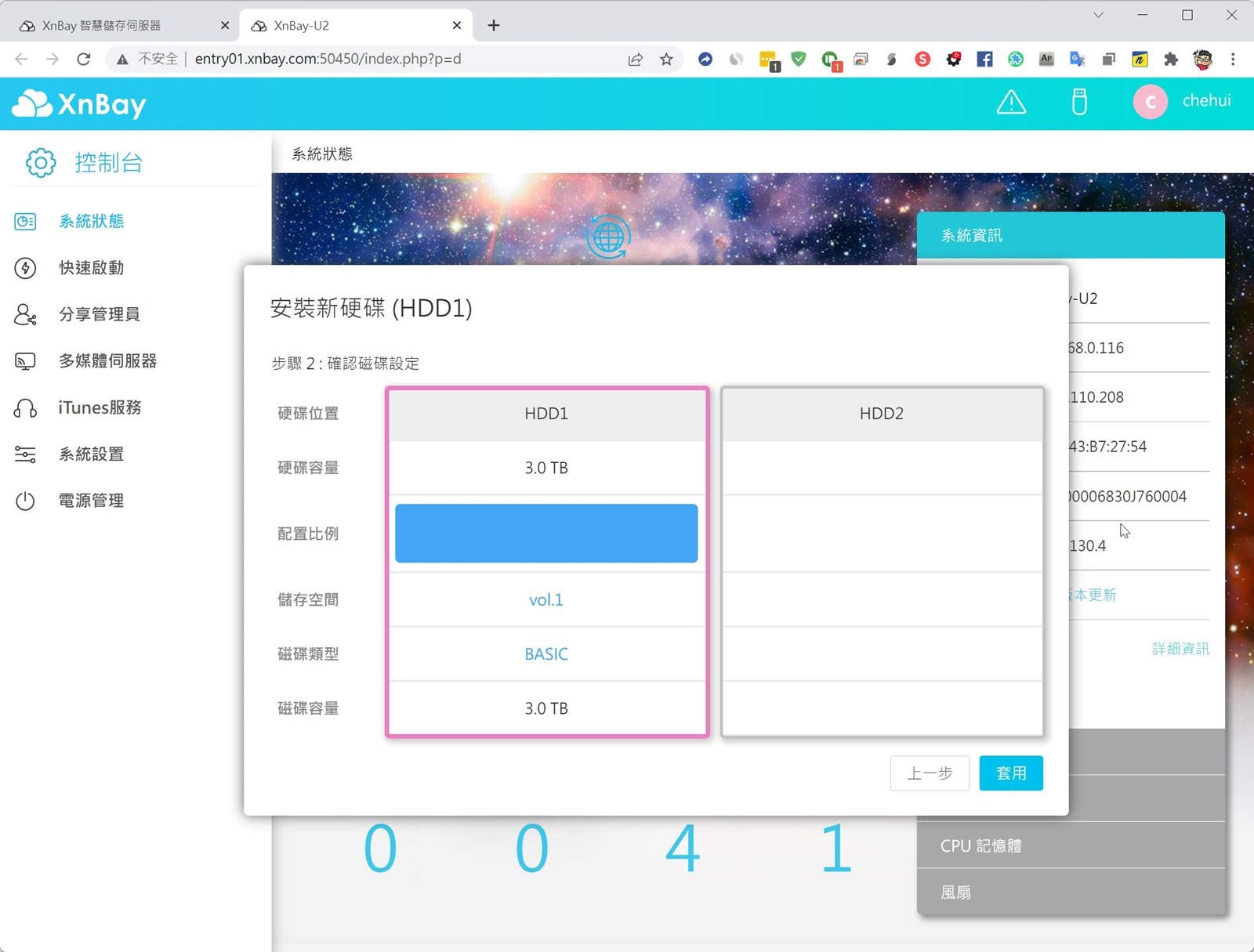Open 系統設置 settings page
Viewport: 1254px width, 952px height.
[x=91, y=454]
